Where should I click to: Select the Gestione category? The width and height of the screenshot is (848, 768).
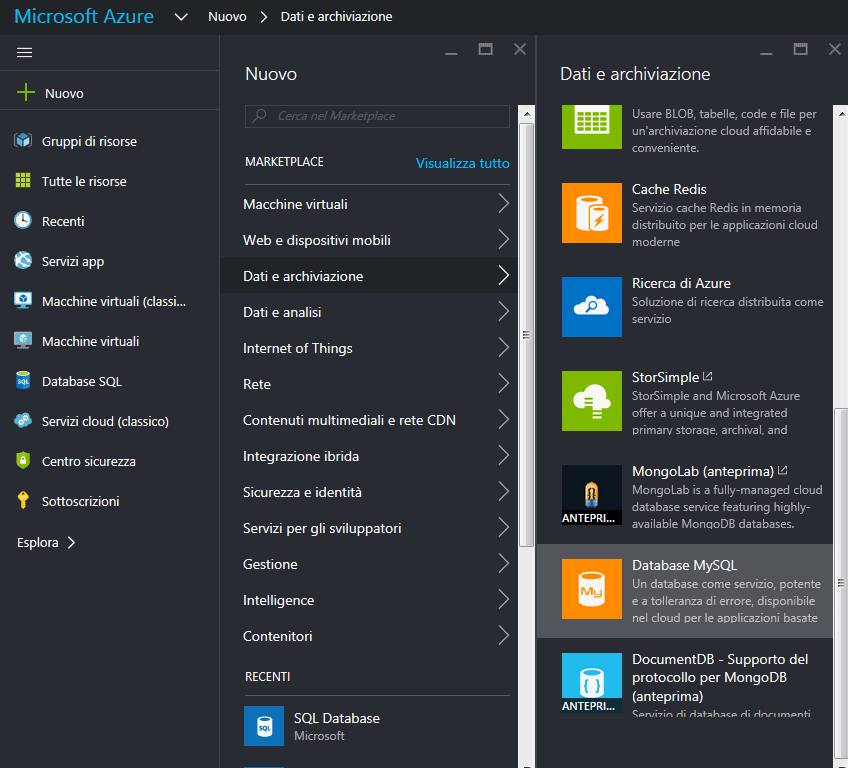369,564
